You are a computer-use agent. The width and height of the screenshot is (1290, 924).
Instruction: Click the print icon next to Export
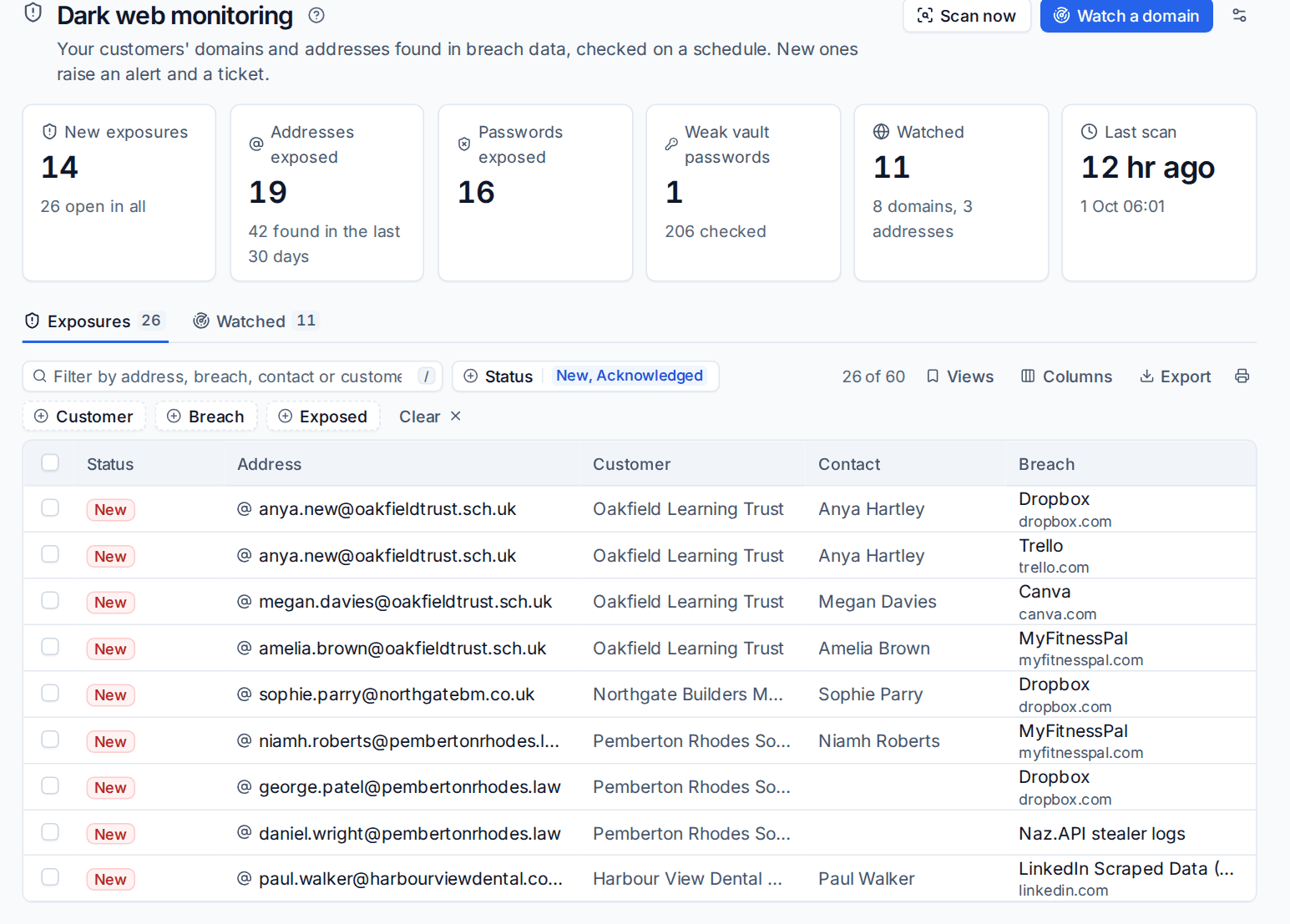click(1242, 376)
